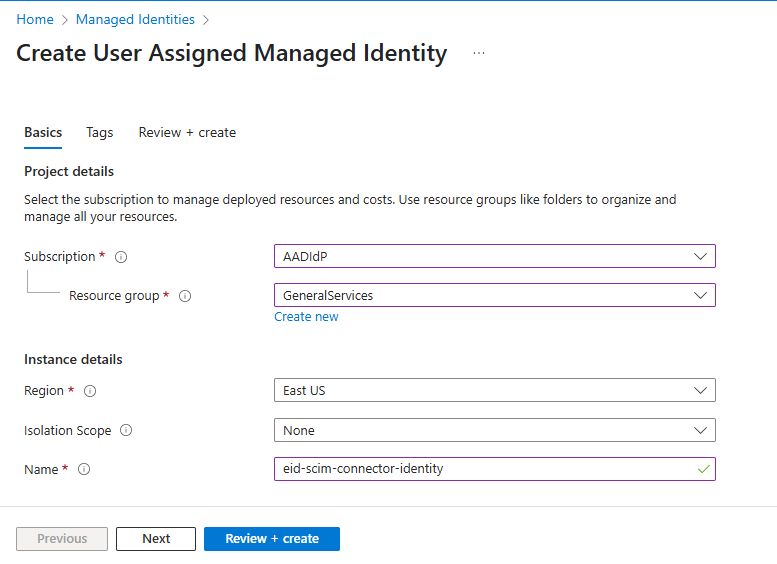Viewport: 777px width, 564px height.
Task: Click the green validation checkmark in Name field
Action: coord(703,469)
